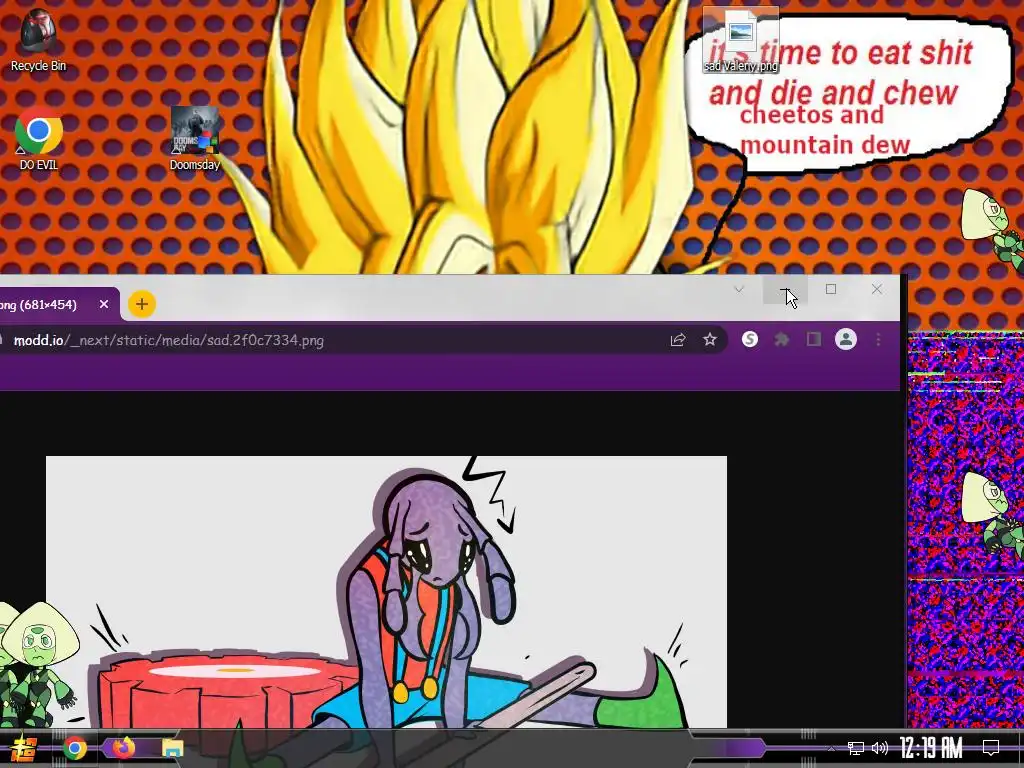Click the Peridot character beside the speech bubble

pos(993,232)
